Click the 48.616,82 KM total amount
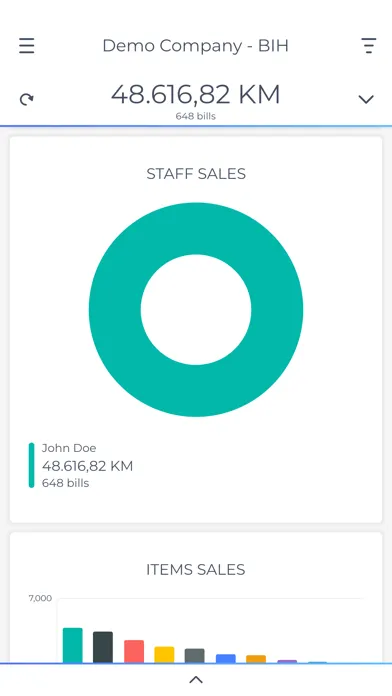This screenshot has width=392, height=696. coord(196,94)
